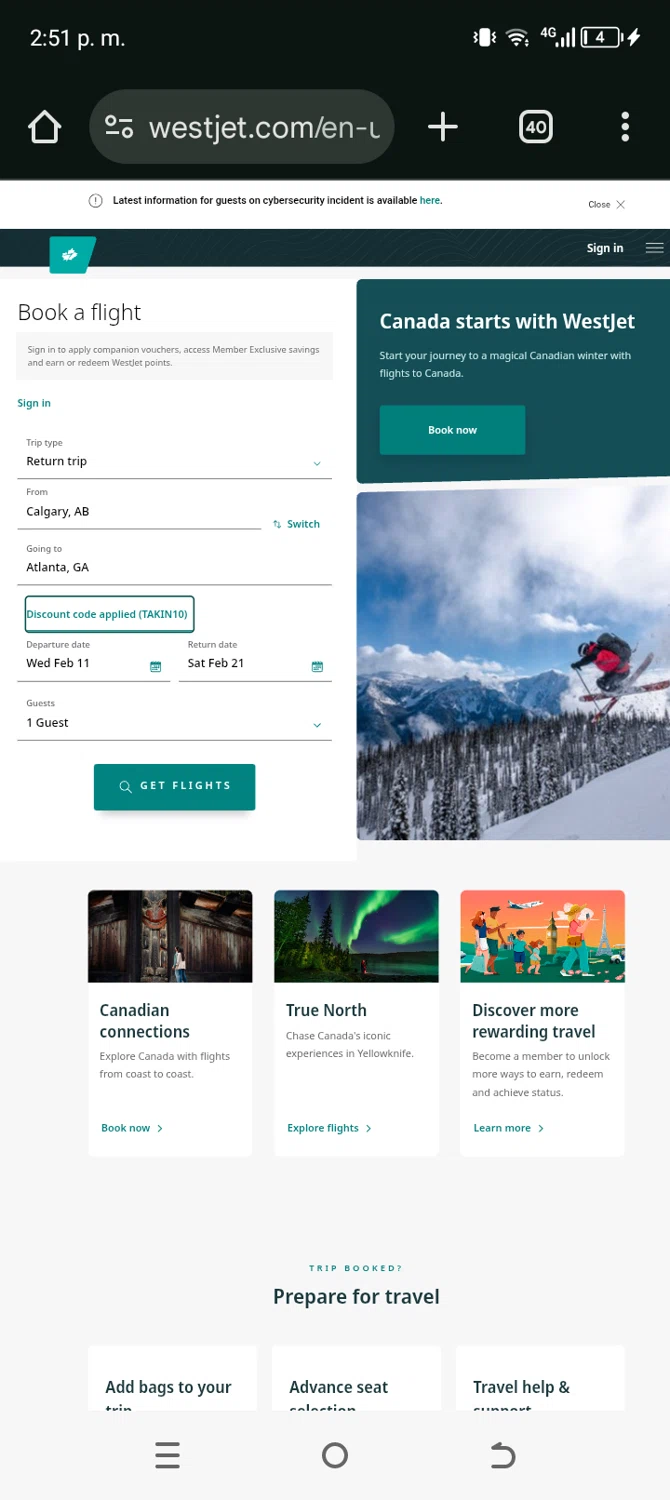Image resolution: width=670 pixels, height=1500 pixels.
Task: Open the tab switcher showing 40 tabs
Action: point(536,127)
